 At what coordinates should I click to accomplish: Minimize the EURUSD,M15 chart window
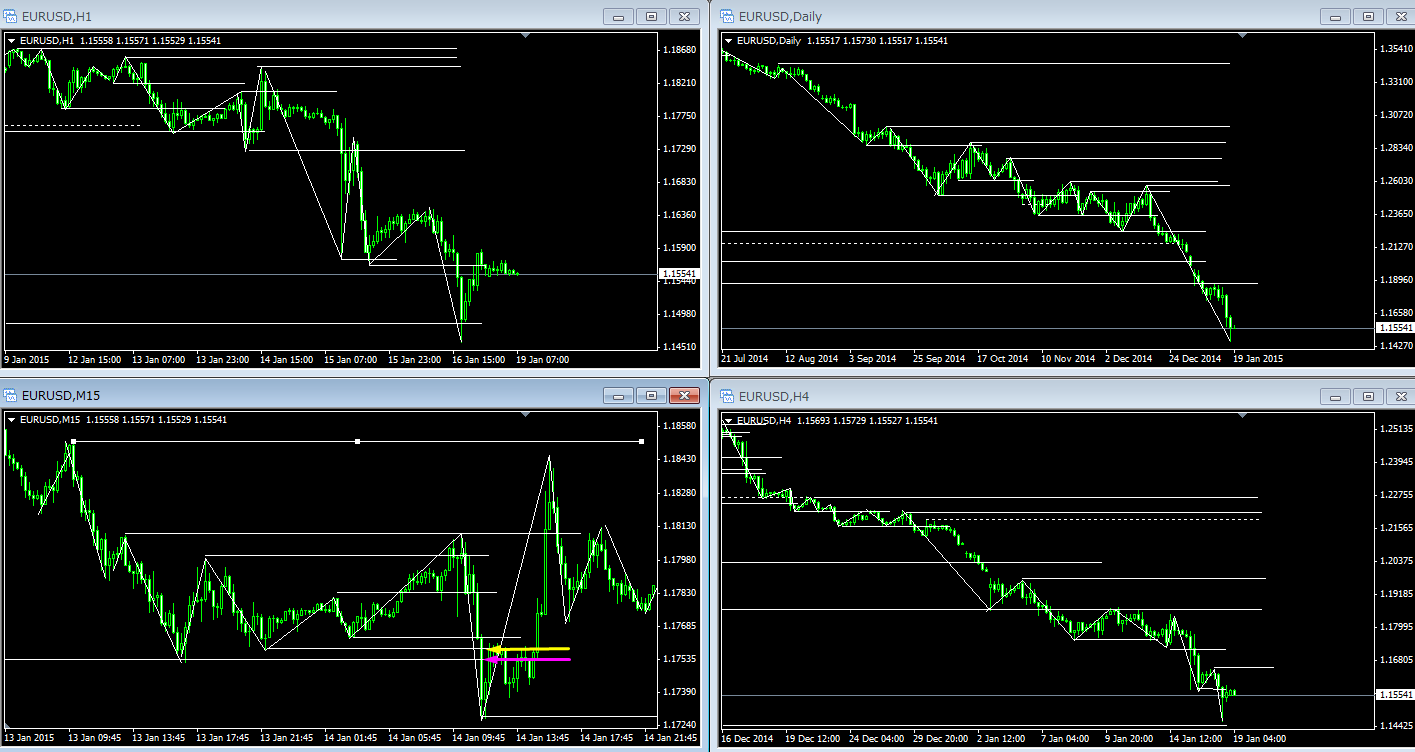619,395
